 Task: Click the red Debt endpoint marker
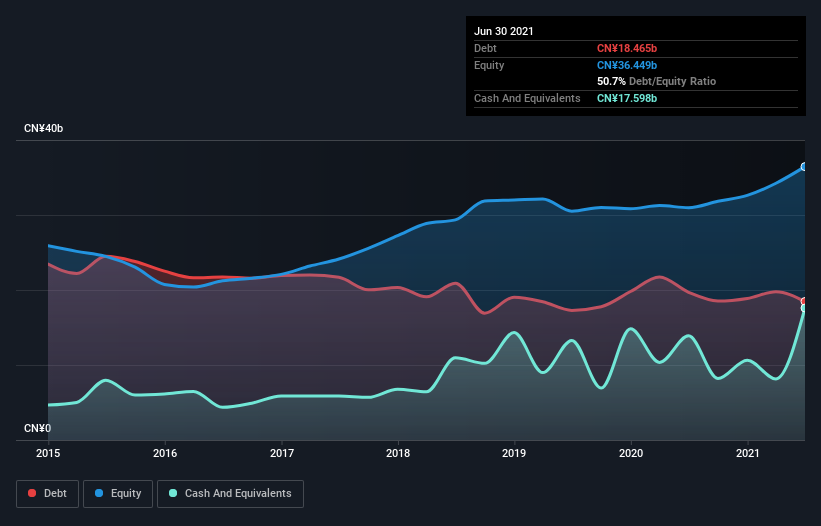[x=804, y=301]
